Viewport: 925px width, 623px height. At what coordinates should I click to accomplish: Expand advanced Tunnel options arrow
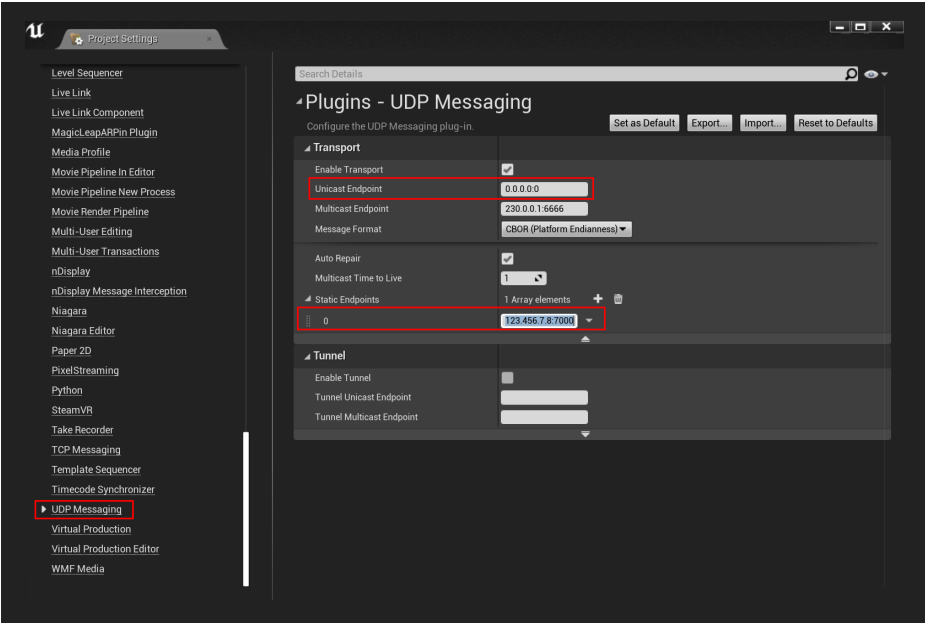tap(585, 434)
